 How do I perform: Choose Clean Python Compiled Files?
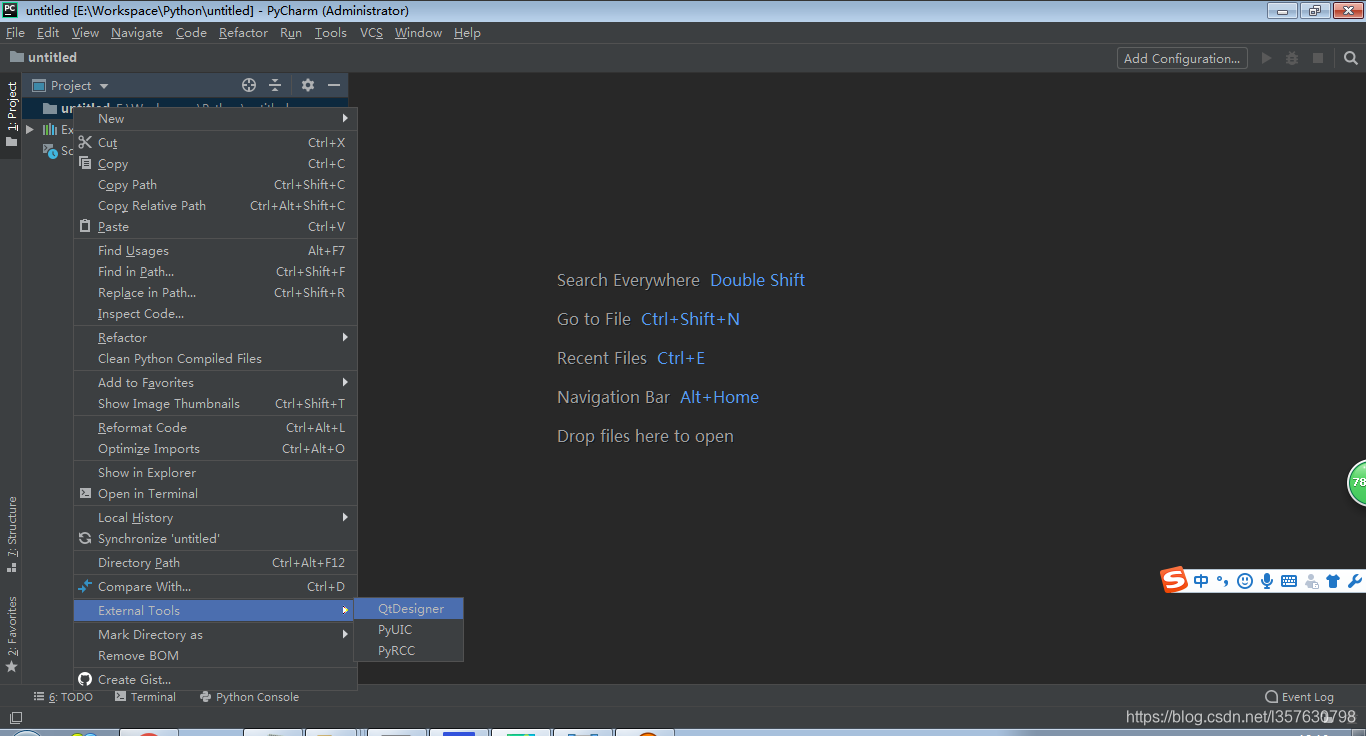coord(215,358)
